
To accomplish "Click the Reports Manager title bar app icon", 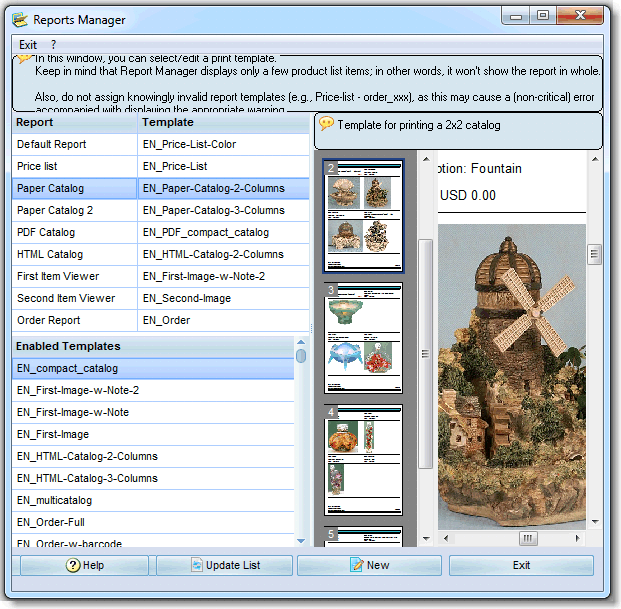I will pos(20,20).
